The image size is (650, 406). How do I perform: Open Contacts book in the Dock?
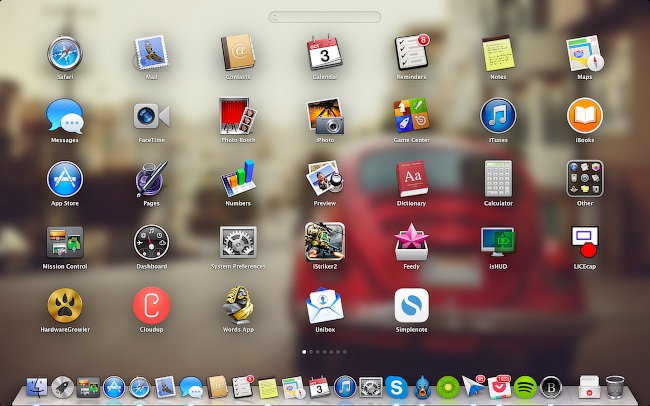[217, 387]
